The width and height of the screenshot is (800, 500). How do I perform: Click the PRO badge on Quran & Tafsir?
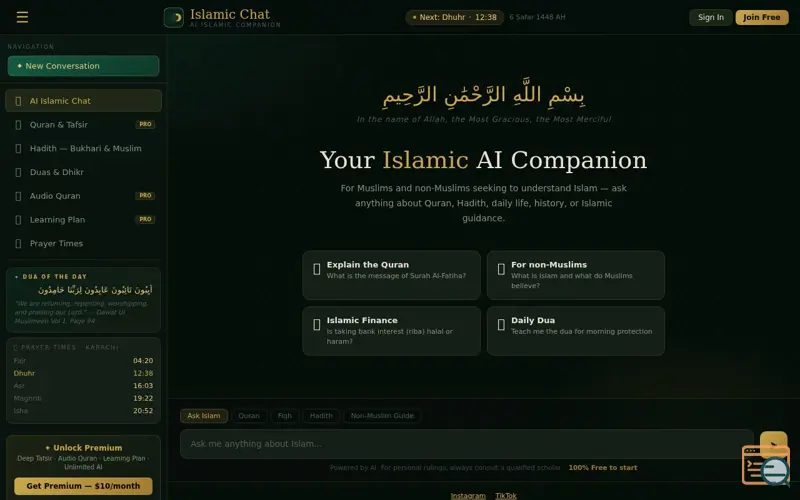point(145,124)
